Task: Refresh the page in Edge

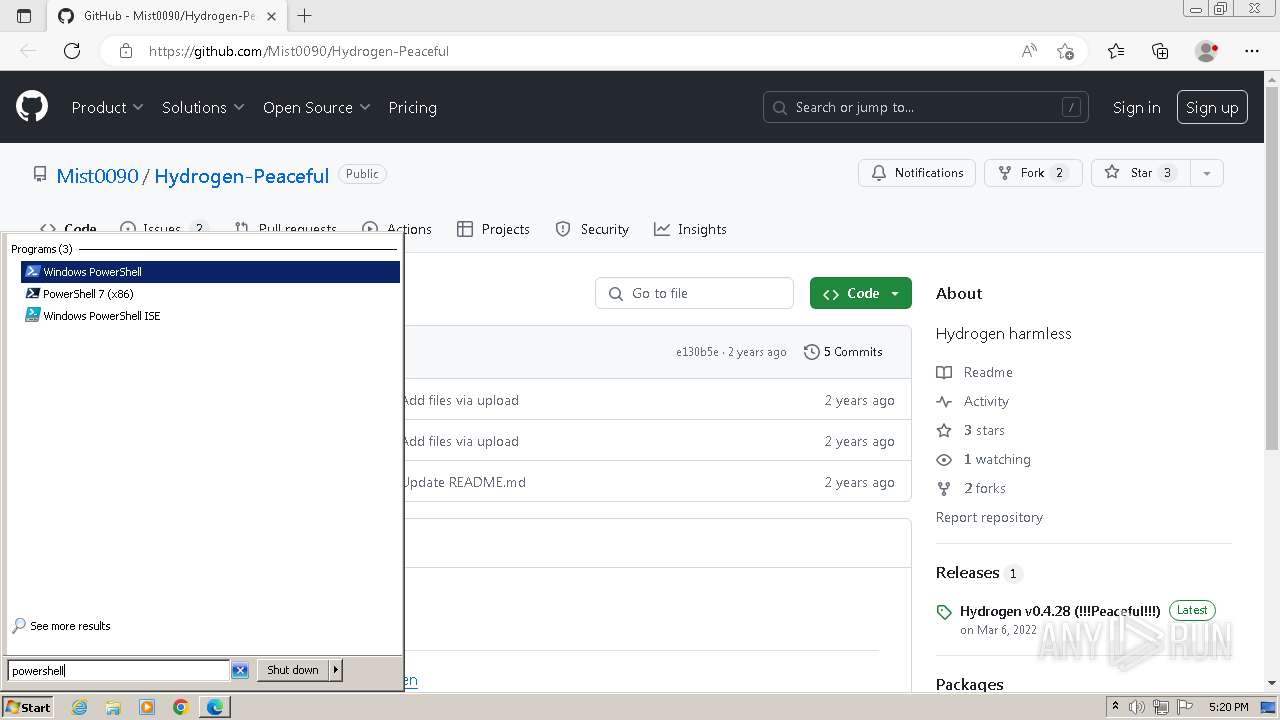Action: pos(72,51)
